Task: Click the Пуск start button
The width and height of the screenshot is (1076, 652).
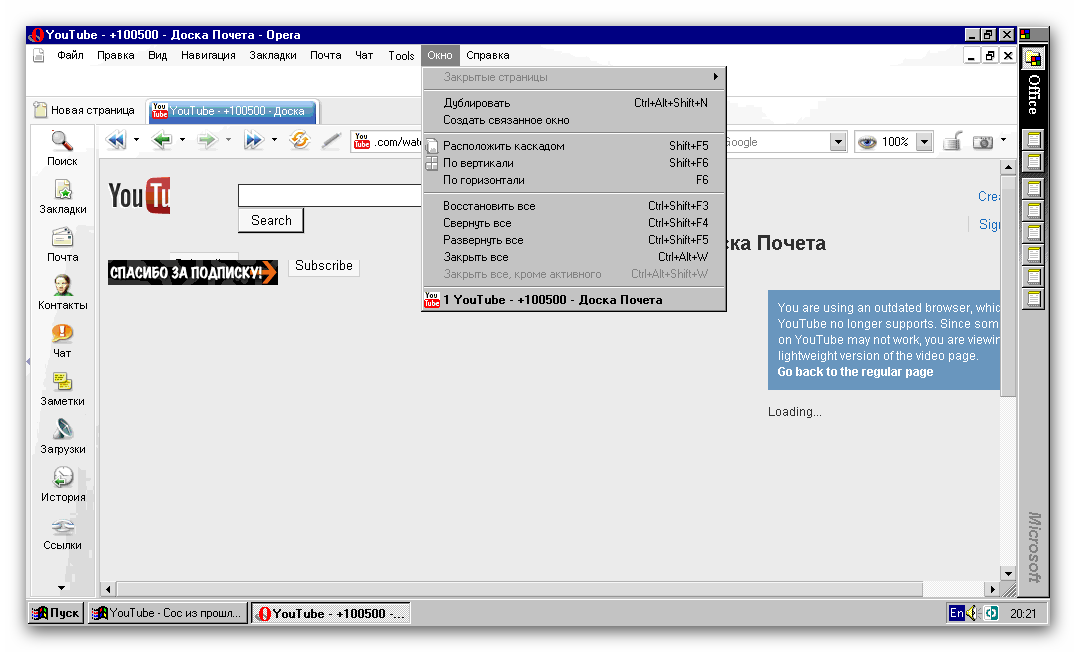Action: click(x=56, y=613)
